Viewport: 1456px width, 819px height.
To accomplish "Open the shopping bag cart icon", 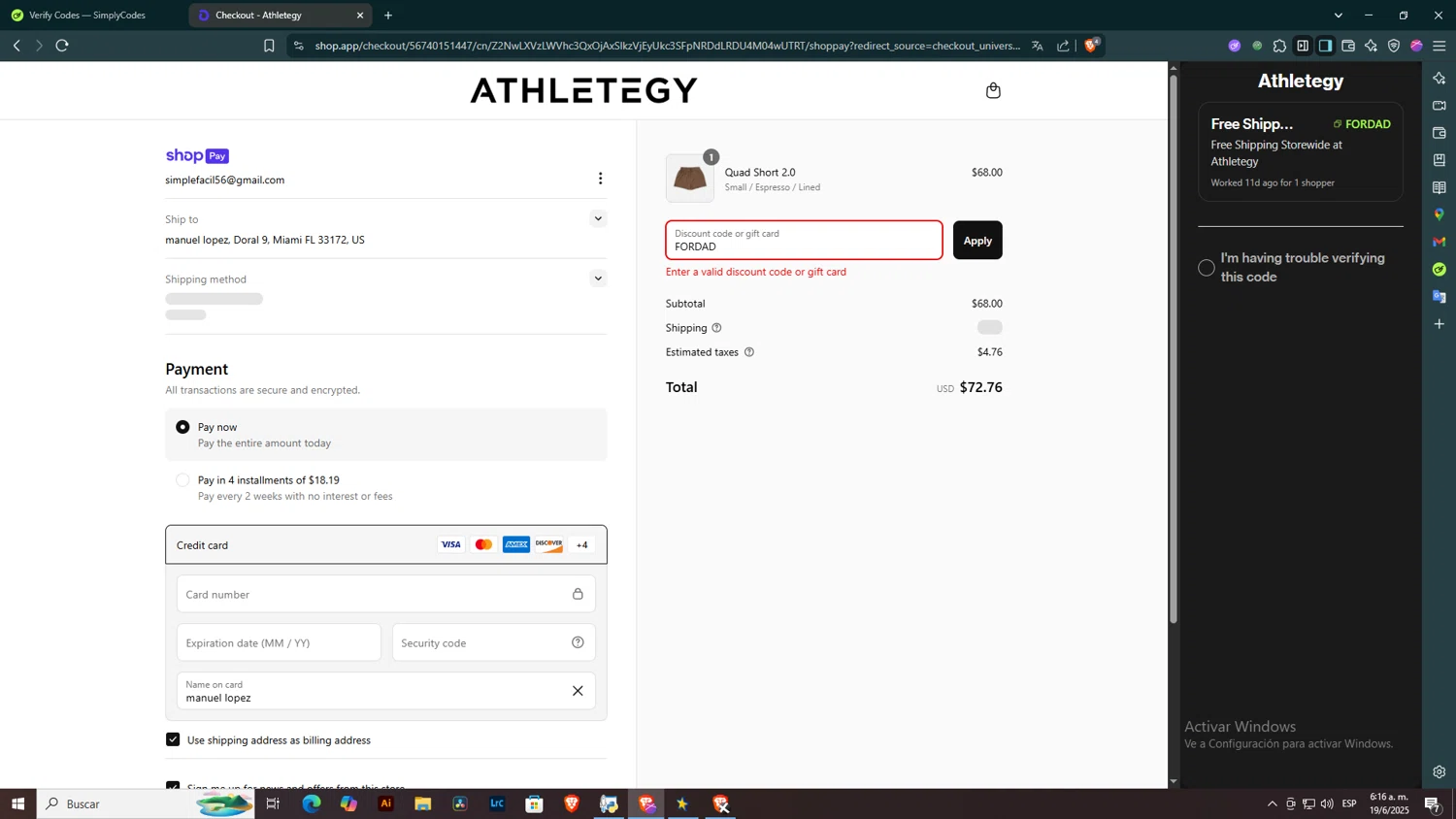I will pos(993,90).
